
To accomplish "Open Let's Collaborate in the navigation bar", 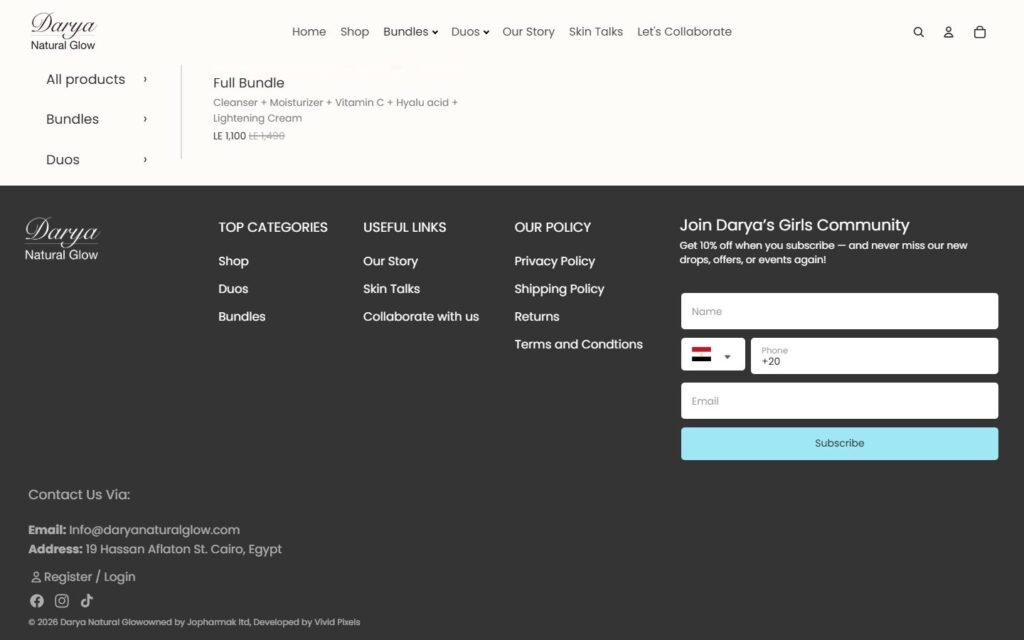I will point(684,31).
